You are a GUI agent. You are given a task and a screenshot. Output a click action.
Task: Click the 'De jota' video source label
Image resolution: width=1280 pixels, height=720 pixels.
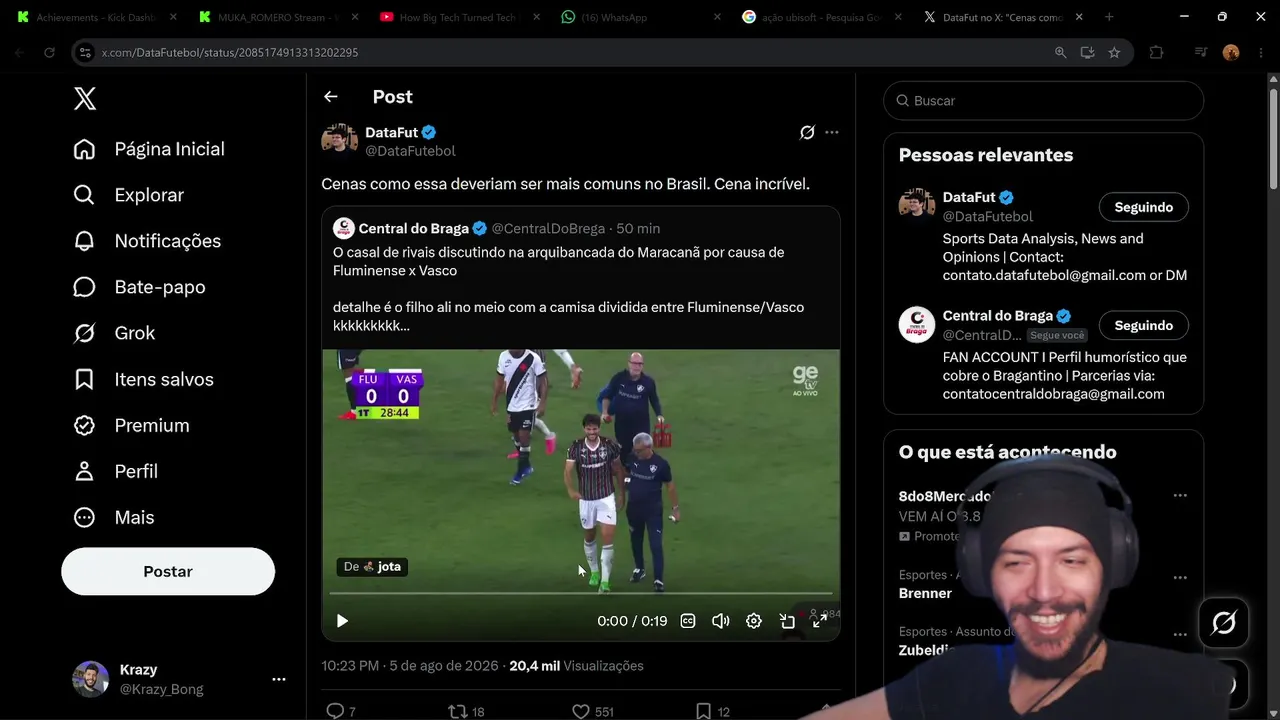tap(372, 567)
